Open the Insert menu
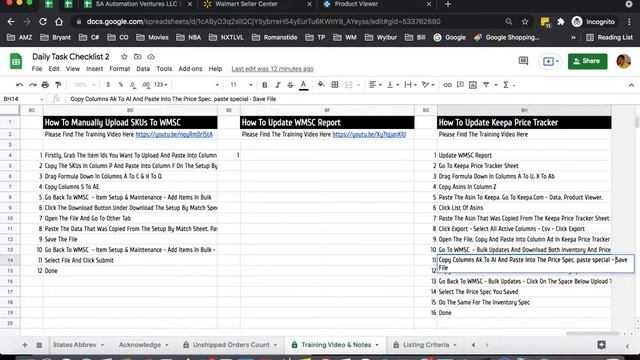Viewport: 640px width, 360px height. coord(94,69)
